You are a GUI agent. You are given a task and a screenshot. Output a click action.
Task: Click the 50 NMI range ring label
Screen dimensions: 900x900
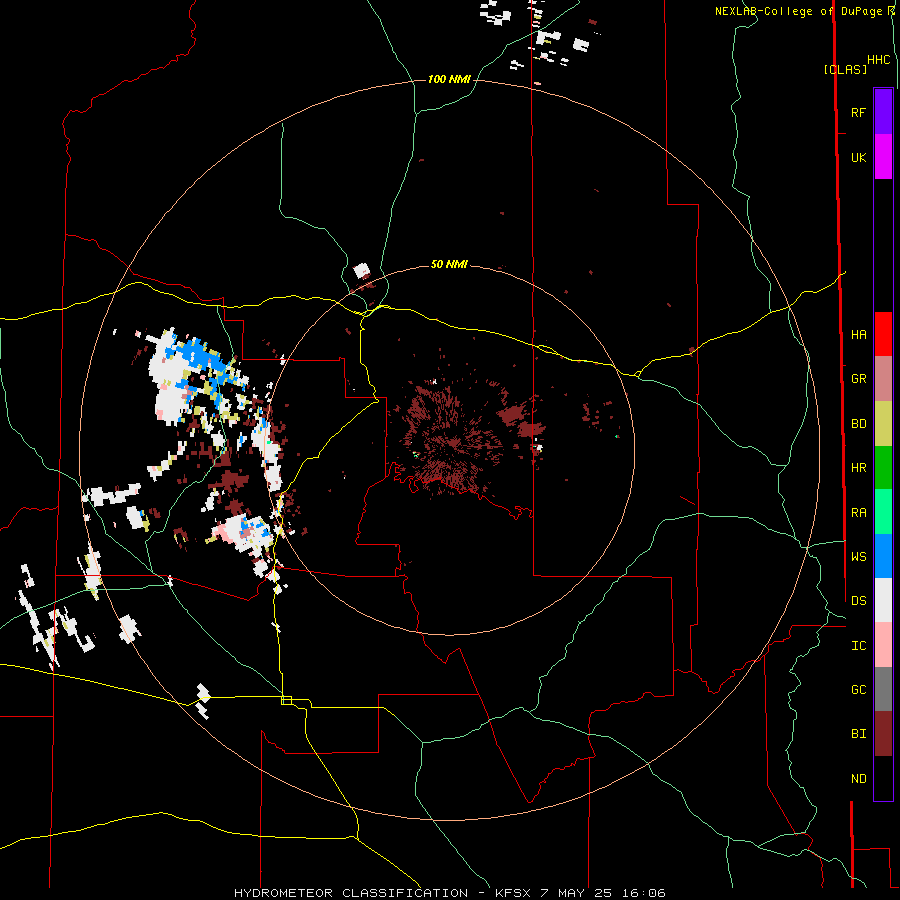[449, 264]
